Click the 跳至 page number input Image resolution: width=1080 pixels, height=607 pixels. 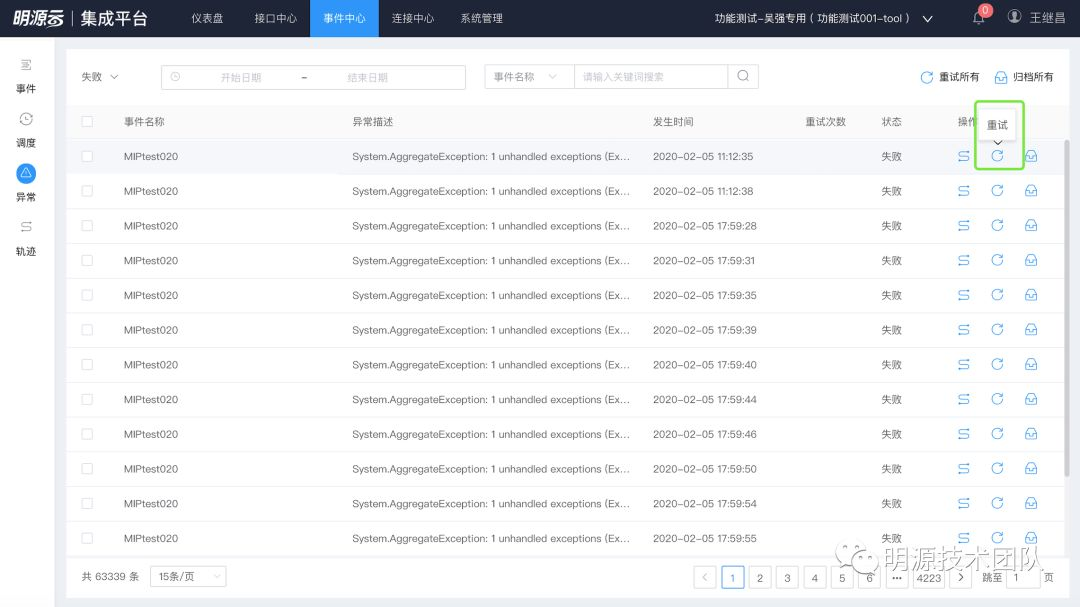pyautogui.click(x=1022, y=577)
